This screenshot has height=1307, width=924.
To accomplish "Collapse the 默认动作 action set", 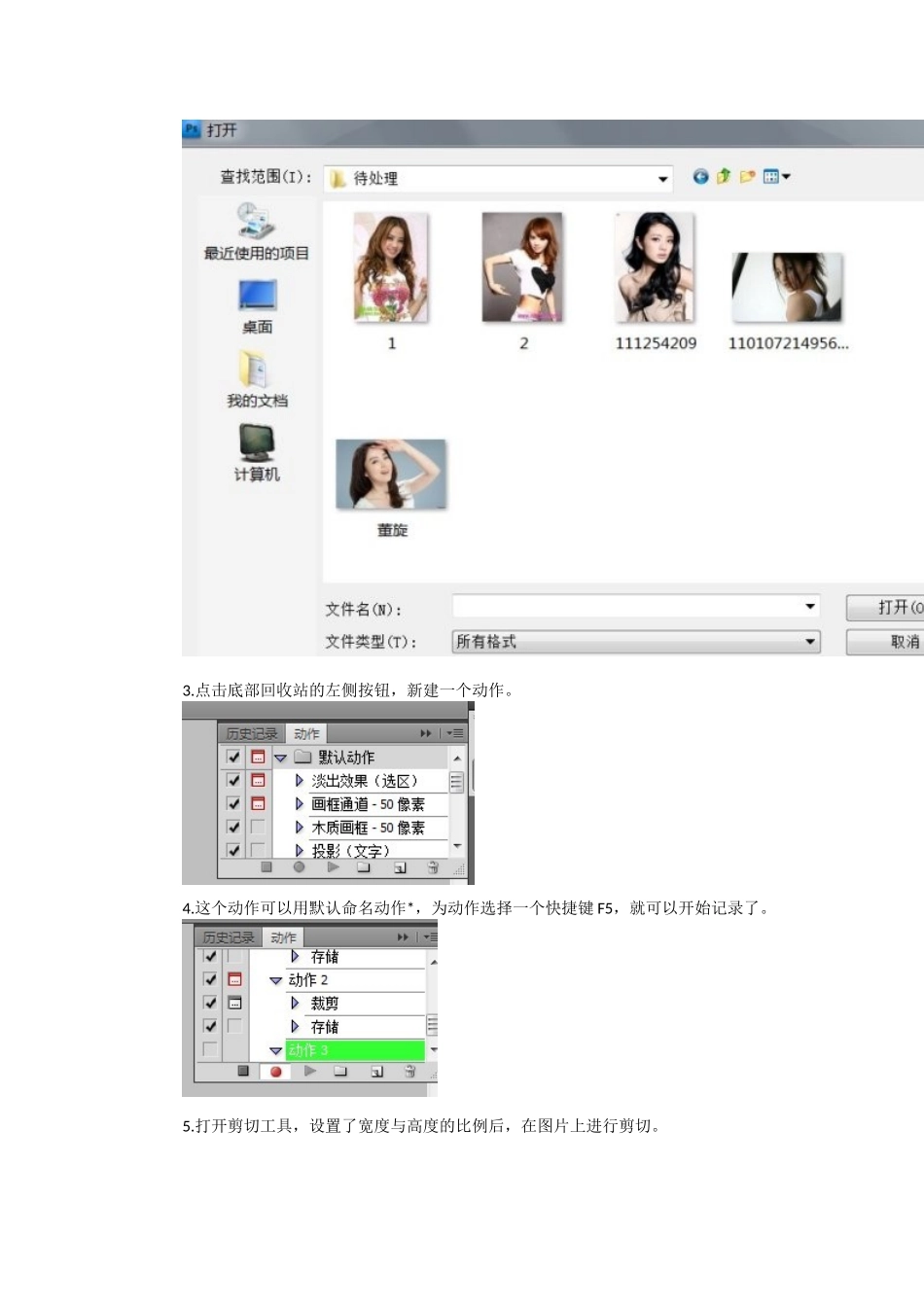I will 280,758.
